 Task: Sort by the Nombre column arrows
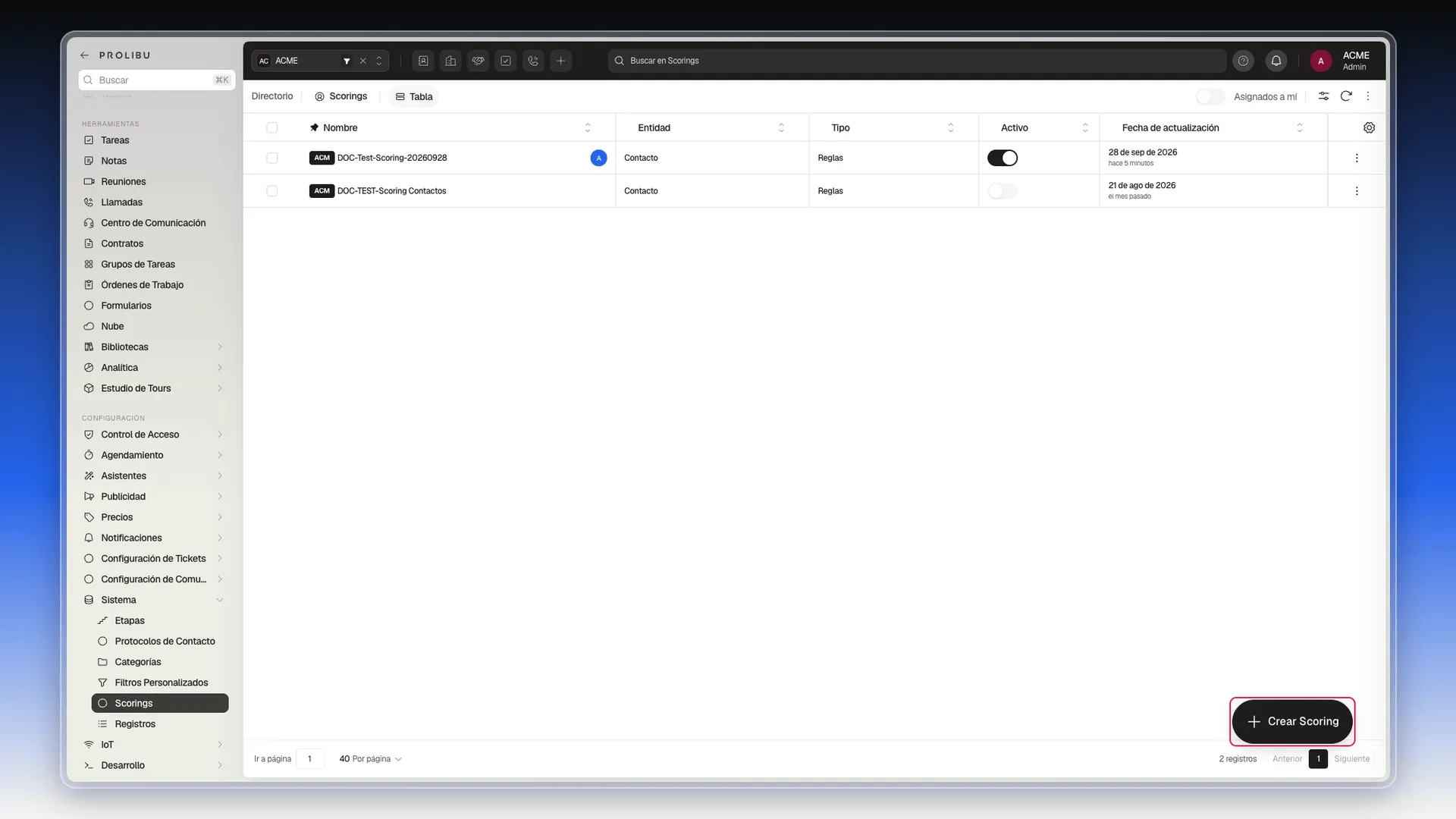click(588, 127)
